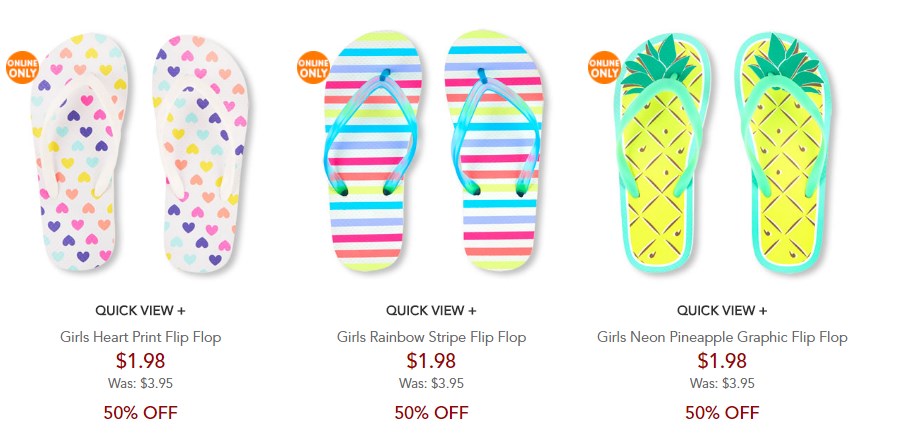Follow the Girls Rainbow Stripe Flip Flop link

coord(431,337)
